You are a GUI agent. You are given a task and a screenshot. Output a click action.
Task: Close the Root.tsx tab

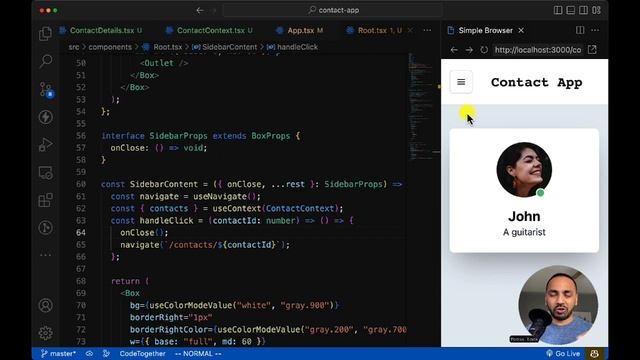410,31
